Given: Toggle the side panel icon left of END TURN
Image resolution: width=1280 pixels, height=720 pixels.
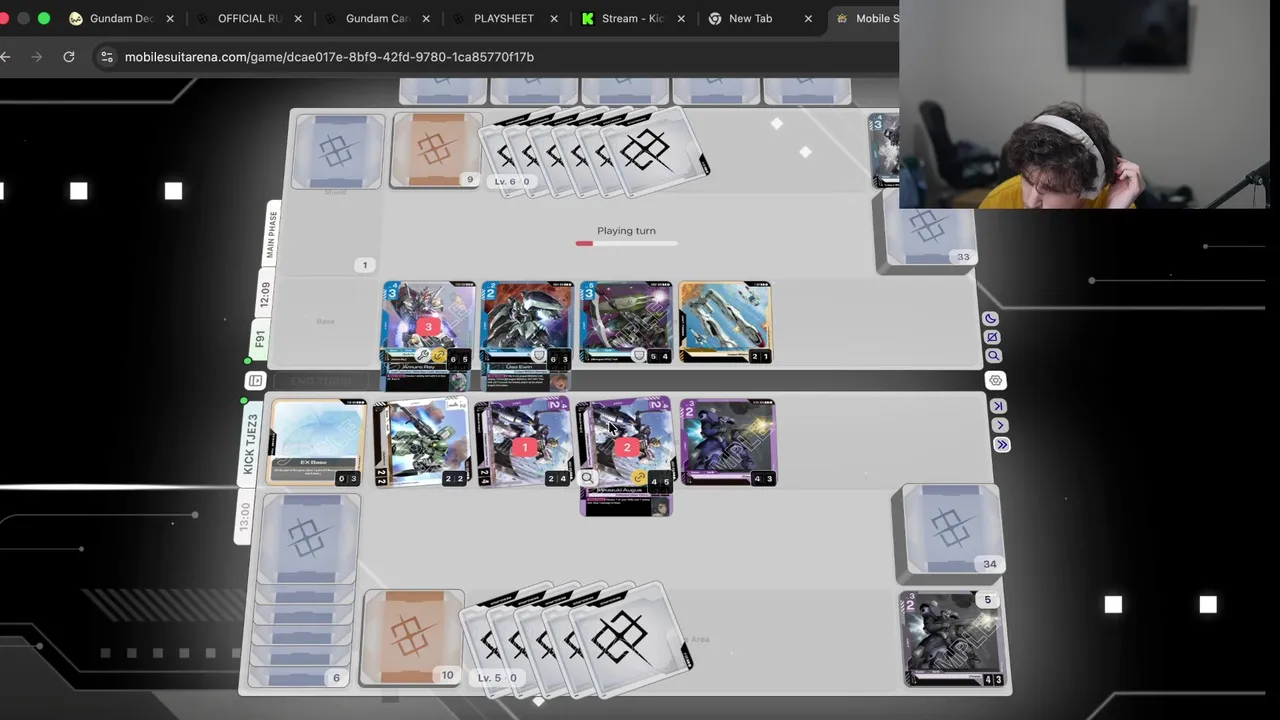Looking at the screenshot, I should 255,381.
